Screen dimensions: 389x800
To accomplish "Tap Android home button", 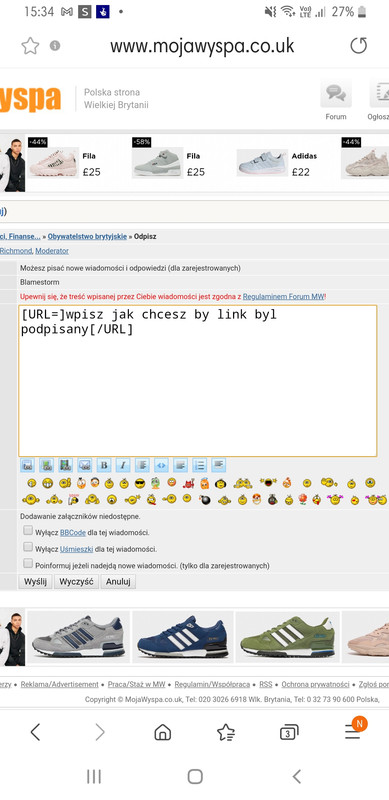I will tap(195, 777).
